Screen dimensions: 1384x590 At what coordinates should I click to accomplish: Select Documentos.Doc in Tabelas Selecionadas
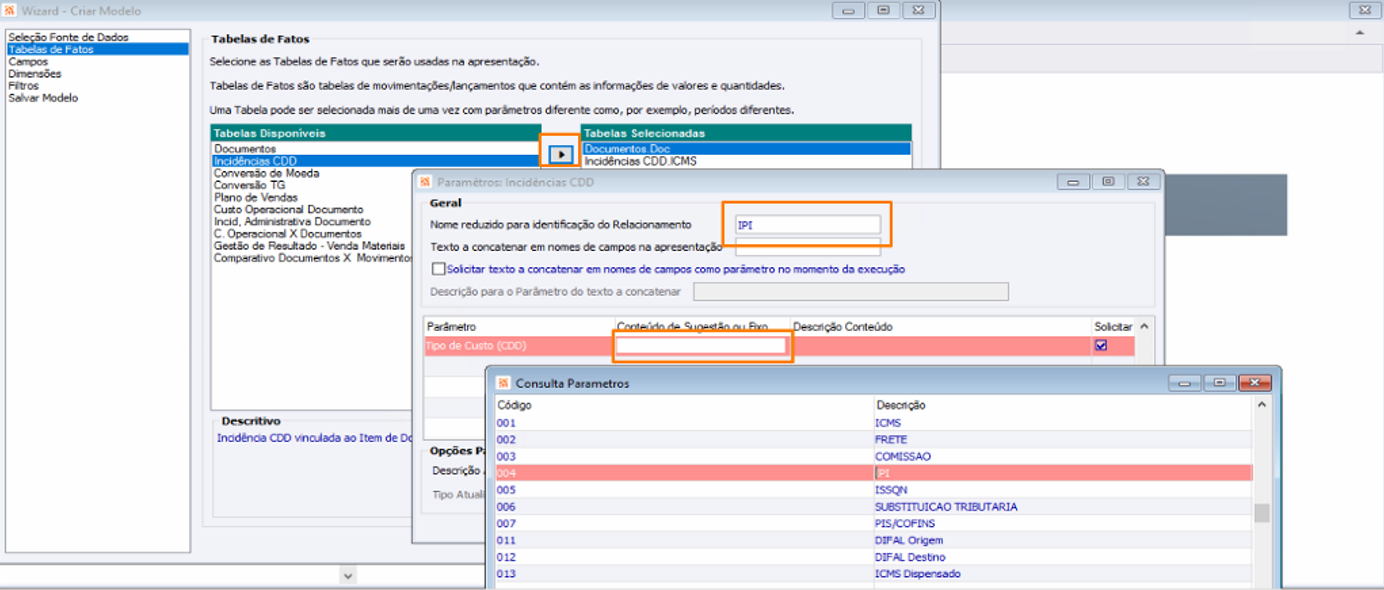point(746,149)
